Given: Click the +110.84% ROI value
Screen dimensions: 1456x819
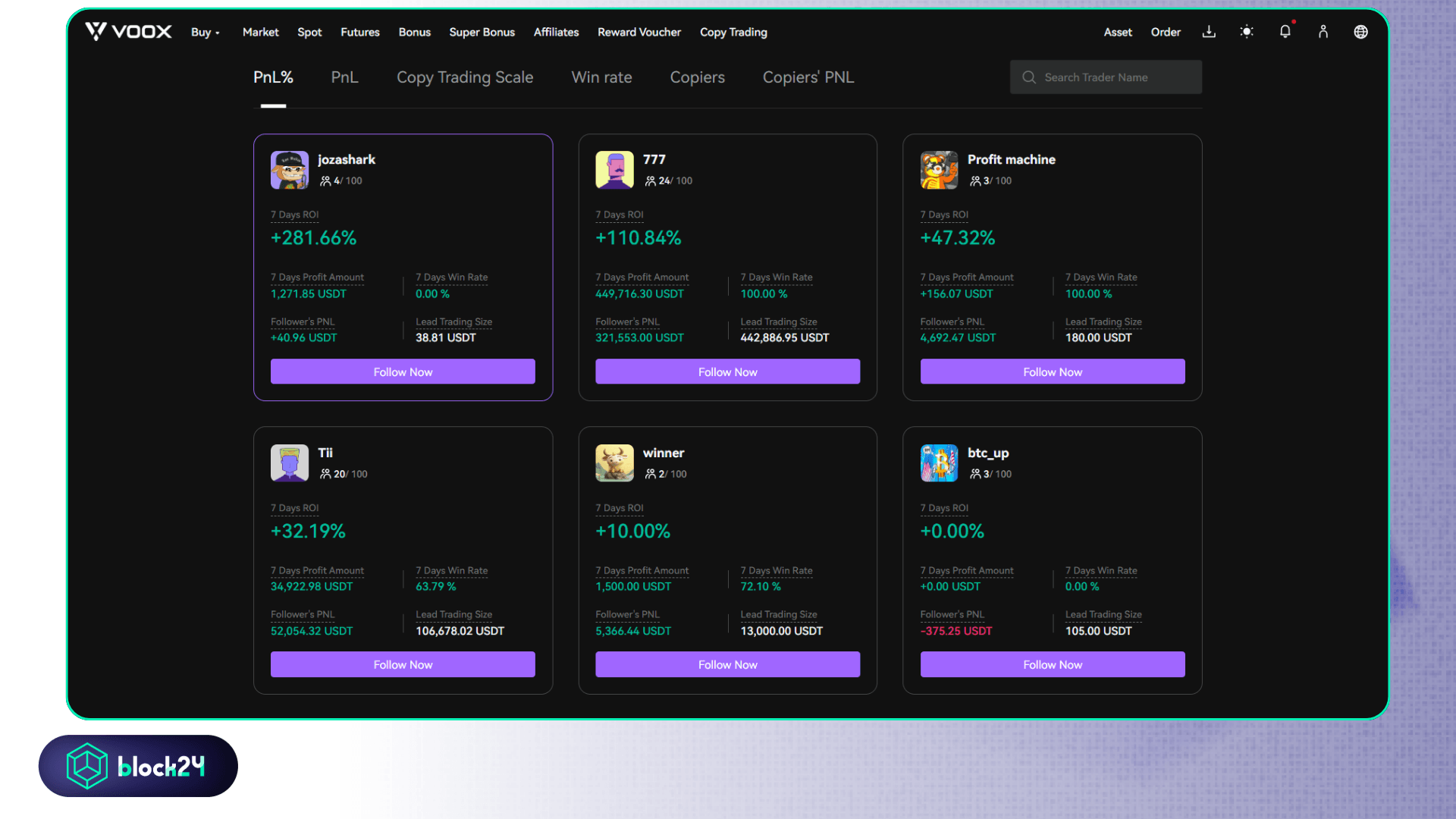Looking at the screenshot, I should pyautogui.click(x=639, y=238).
